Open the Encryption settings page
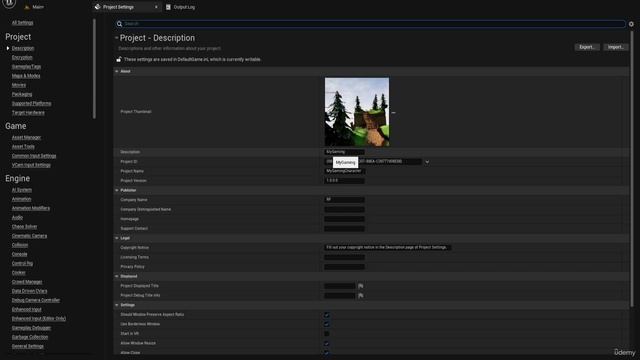The image size is (640, 360). pyautogui.click(x=22, y=58)
